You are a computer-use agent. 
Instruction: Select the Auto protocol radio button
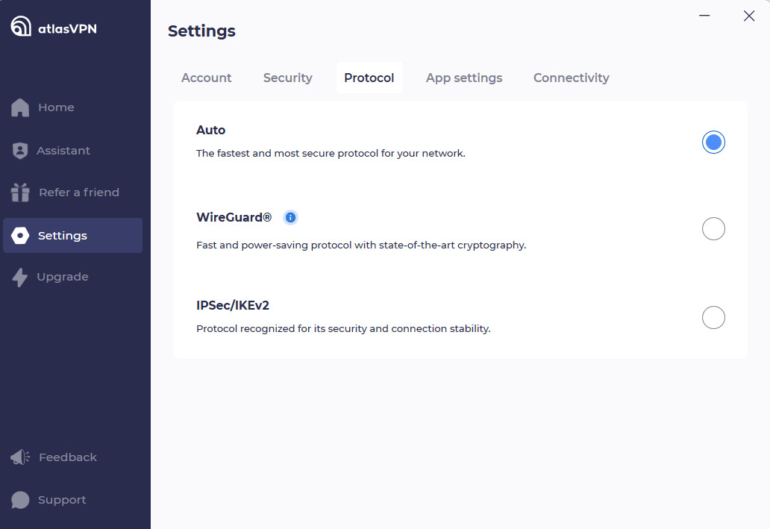(x=713, y=142)
